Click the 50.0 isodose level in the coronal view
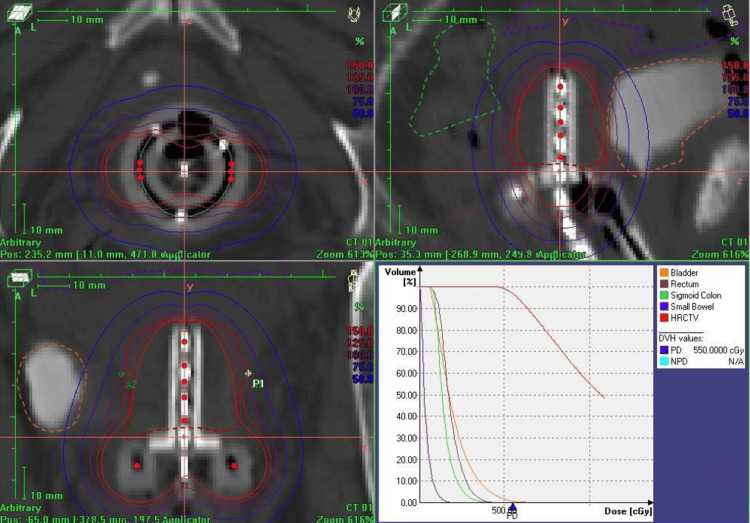The image size is (750, 523). (x=362, y=379)
